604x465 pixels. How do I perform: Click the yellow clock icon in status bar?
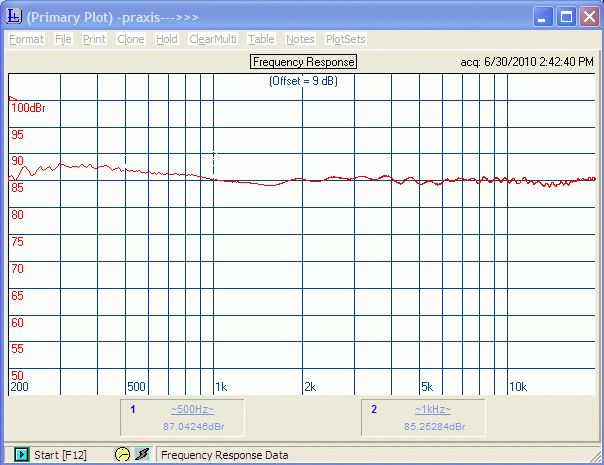[122, 455]
